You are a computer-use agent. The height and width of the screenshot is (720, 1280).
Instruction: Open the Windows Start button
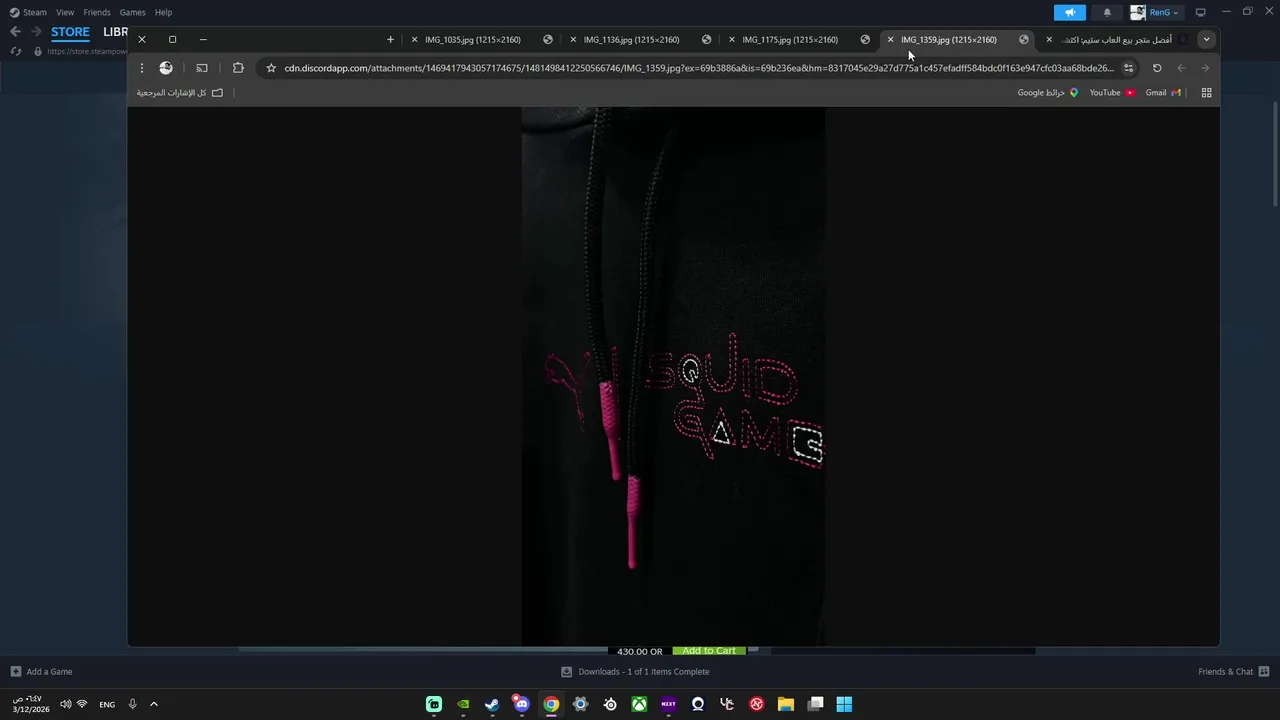point(844,704)
